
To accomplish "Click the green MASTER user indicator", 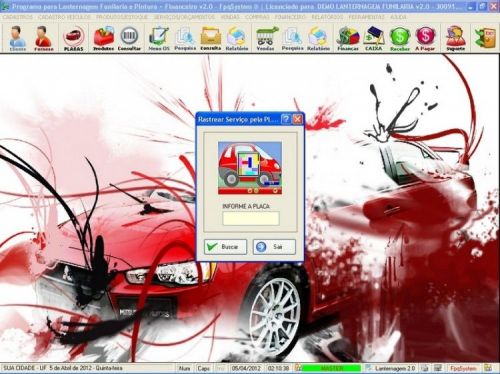I will coord(331,368).
